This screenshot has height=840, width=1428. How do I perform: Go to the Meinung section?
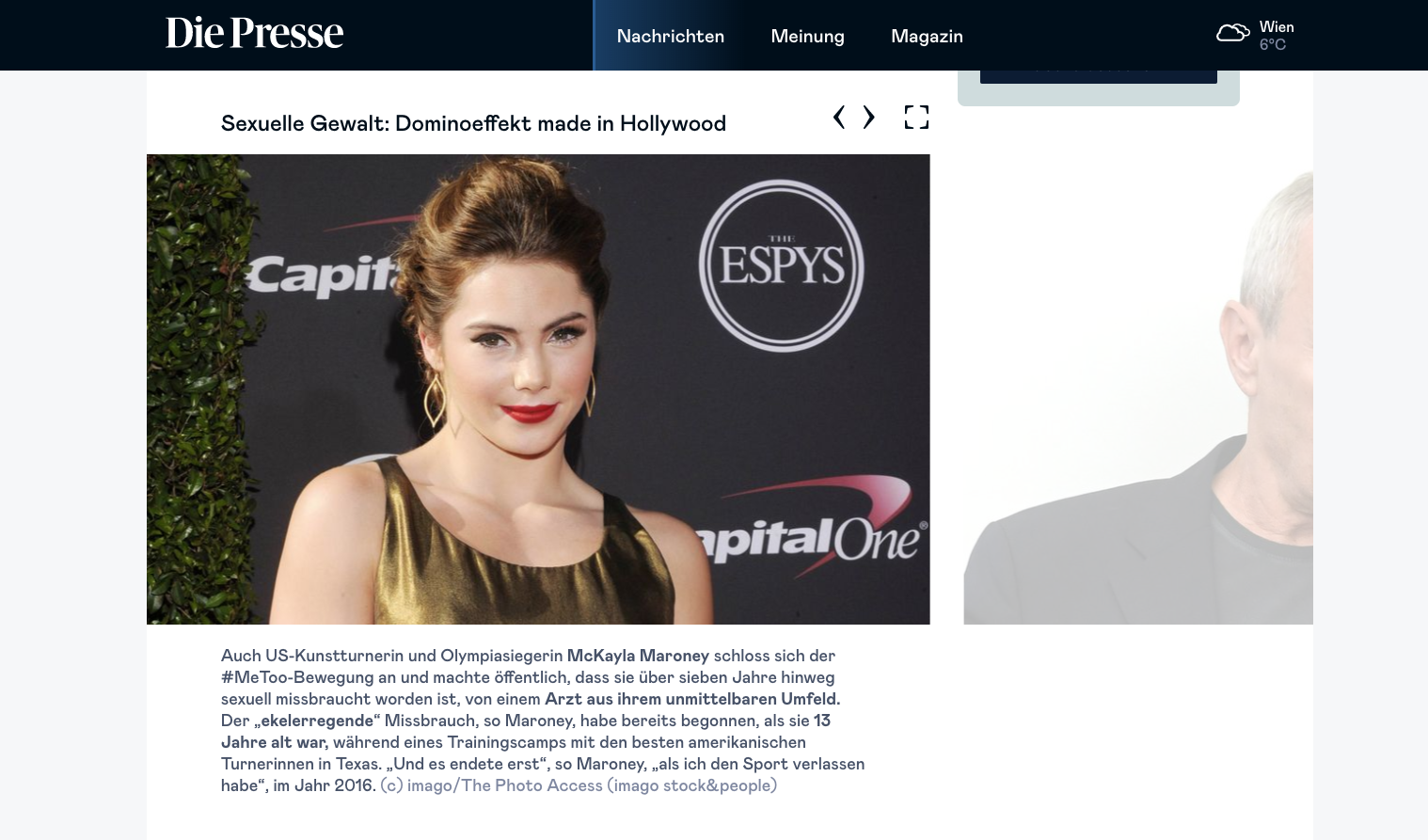[807, 36]
